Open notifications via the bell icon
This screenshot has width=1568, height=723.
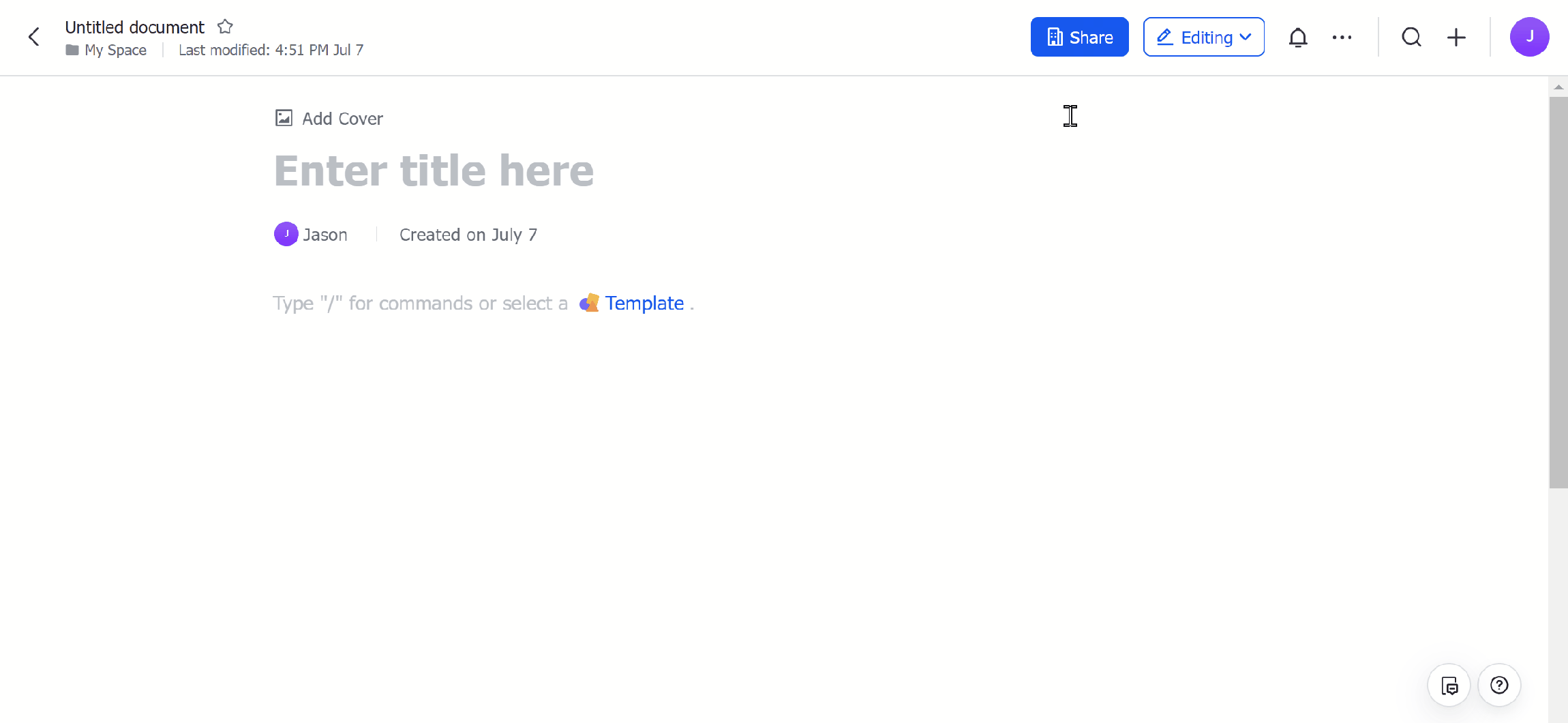pyautogui.click(x=1298, y=37)
